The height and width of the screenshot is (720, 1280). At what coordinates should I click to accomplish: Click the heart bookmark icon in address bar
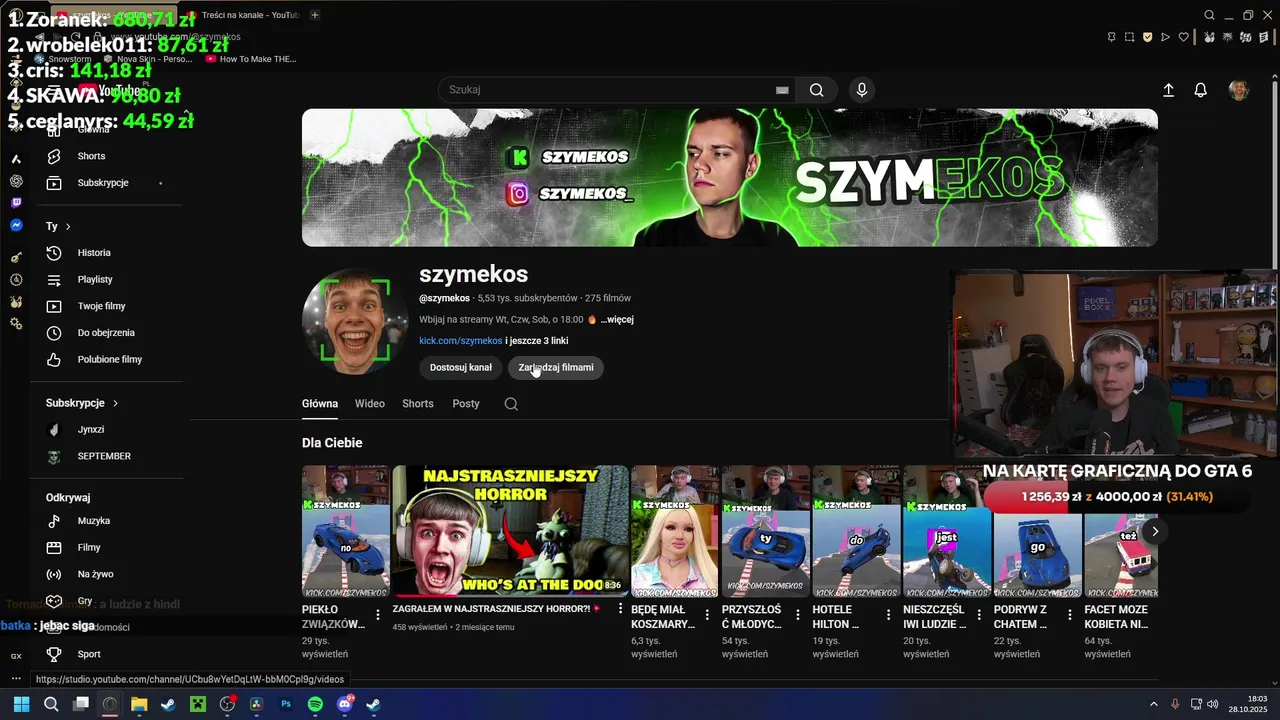(x=1184, y=37)
